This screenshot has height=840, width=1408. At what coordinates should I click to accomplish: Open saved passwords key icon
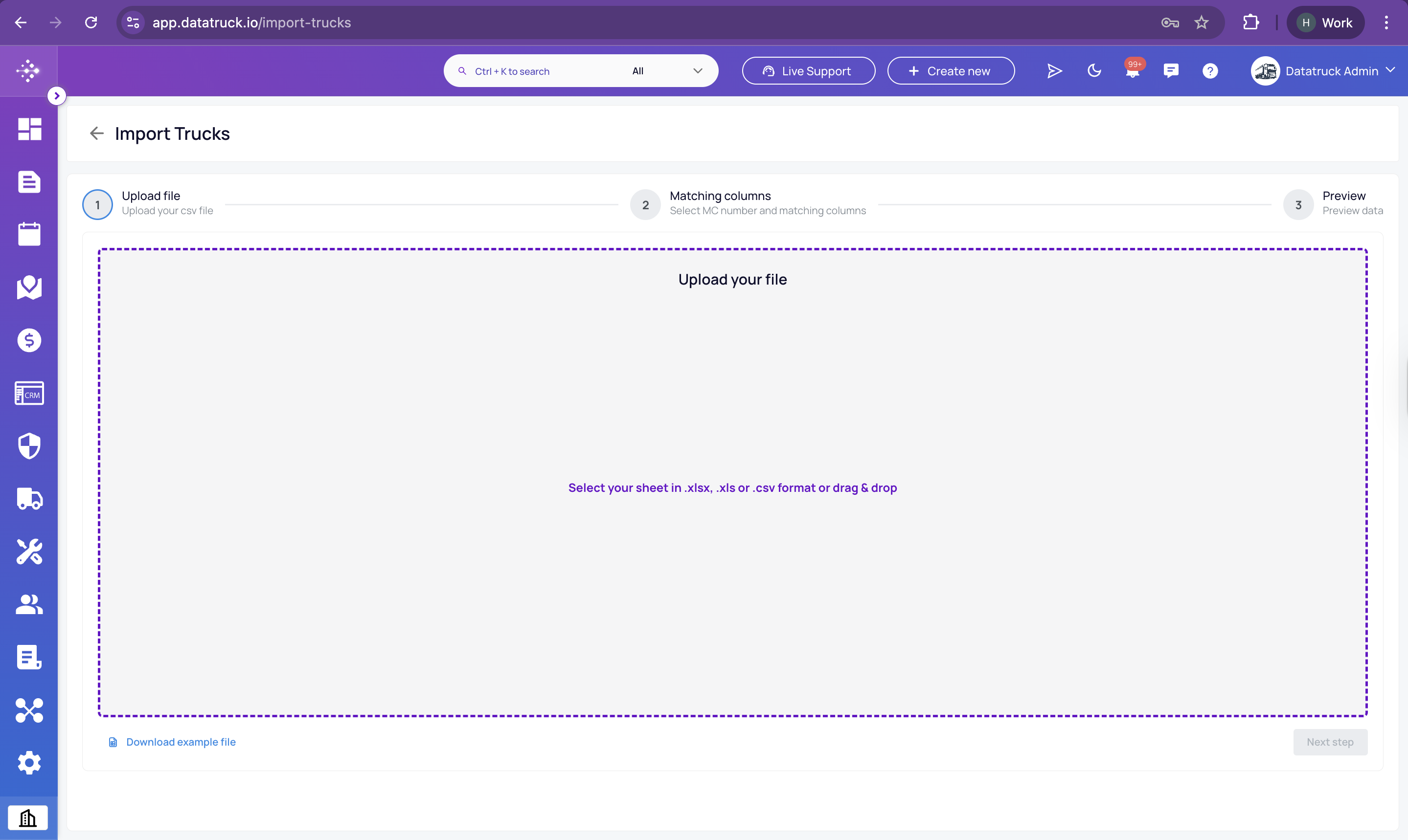(x=1170, y=22)
